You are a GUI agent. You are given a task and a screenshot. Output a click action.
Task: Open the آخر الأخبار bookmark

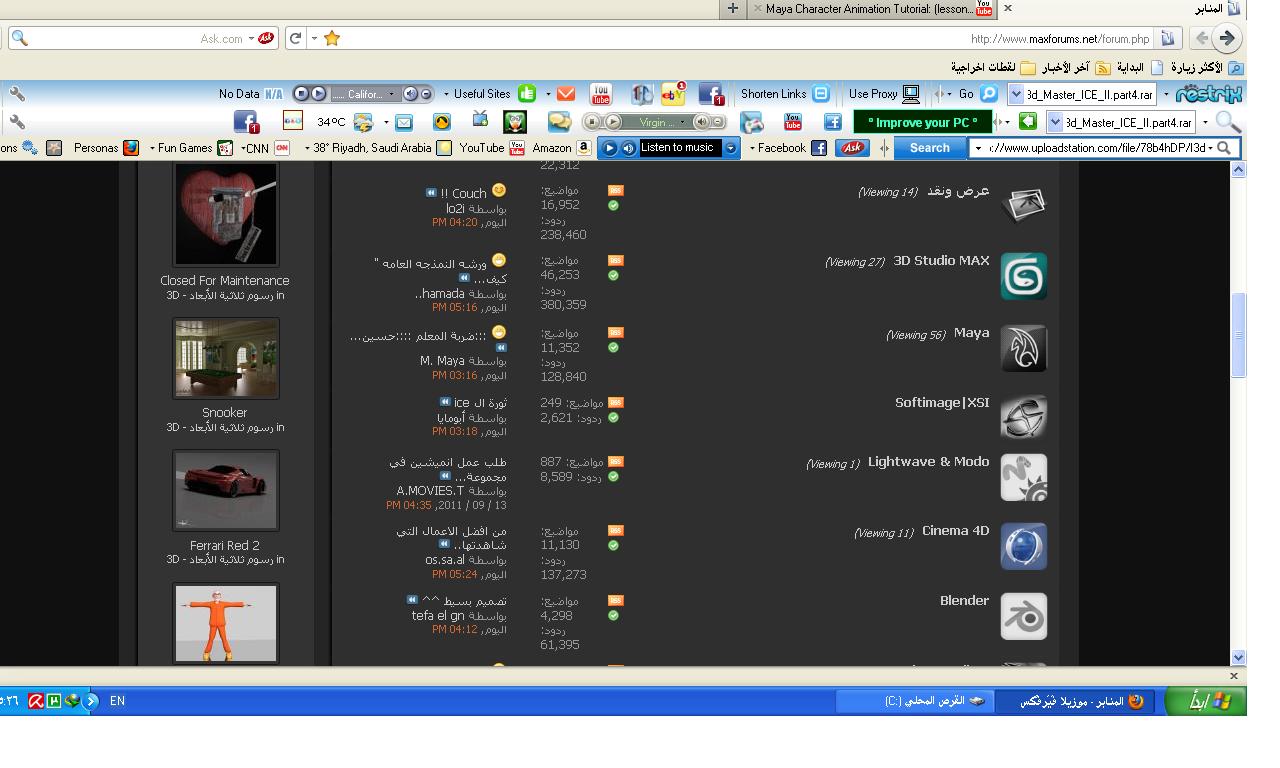pyautogui.click(x=1076, y=68)
